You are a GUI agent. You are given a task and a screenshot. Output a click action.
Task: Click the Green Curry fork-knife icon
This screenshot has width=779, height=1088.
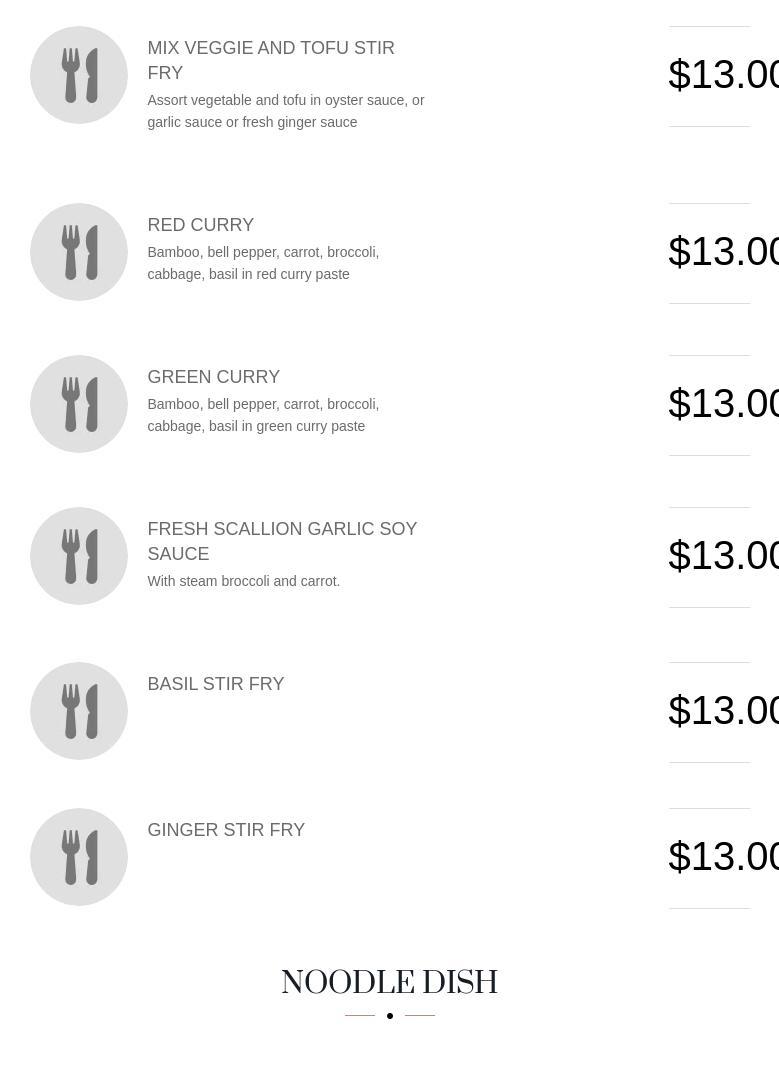click(x=79, y=404)
